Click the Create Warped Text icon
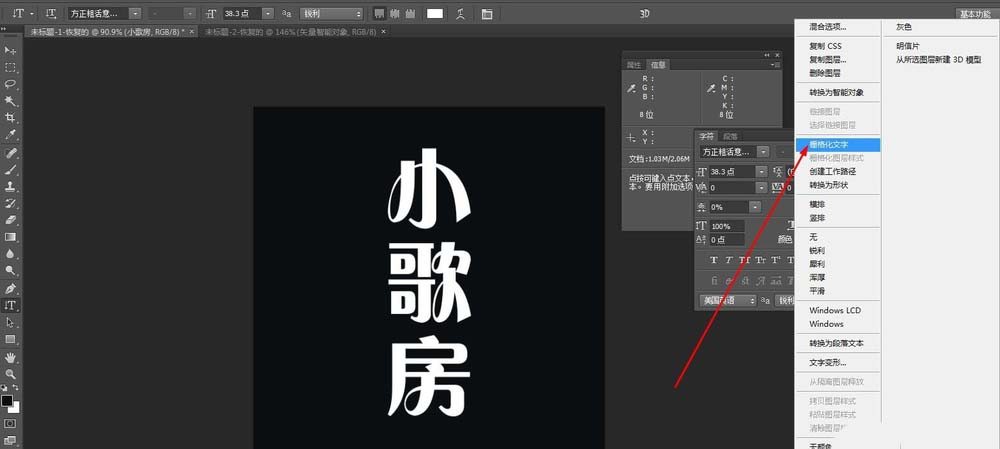Viewport: 1000px width, 449px height. coord(460,14)
